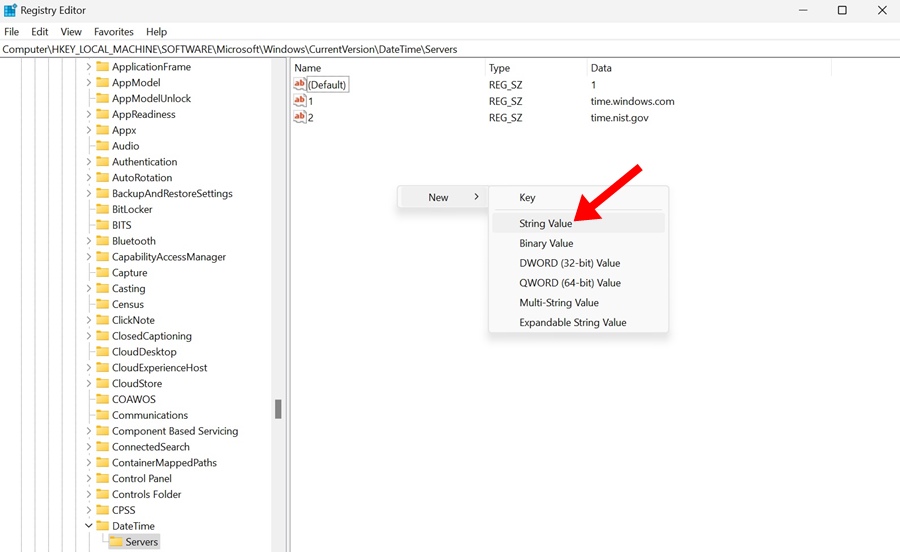Click the AppModelUnlock folder icon

click(x=103, y=98)
